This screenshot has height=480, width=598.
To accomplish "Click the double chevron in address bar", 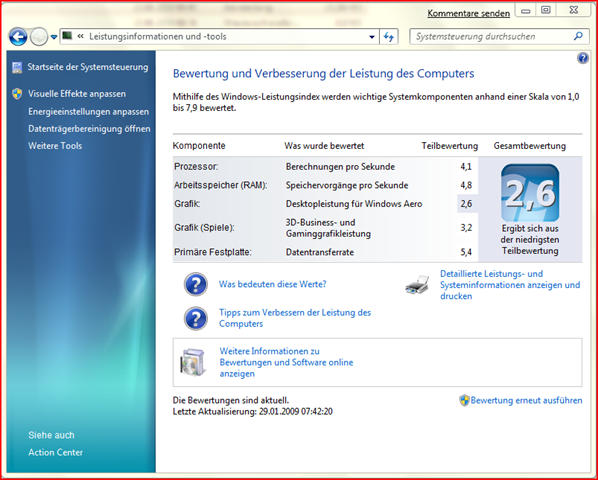I will tap(80, 36).
